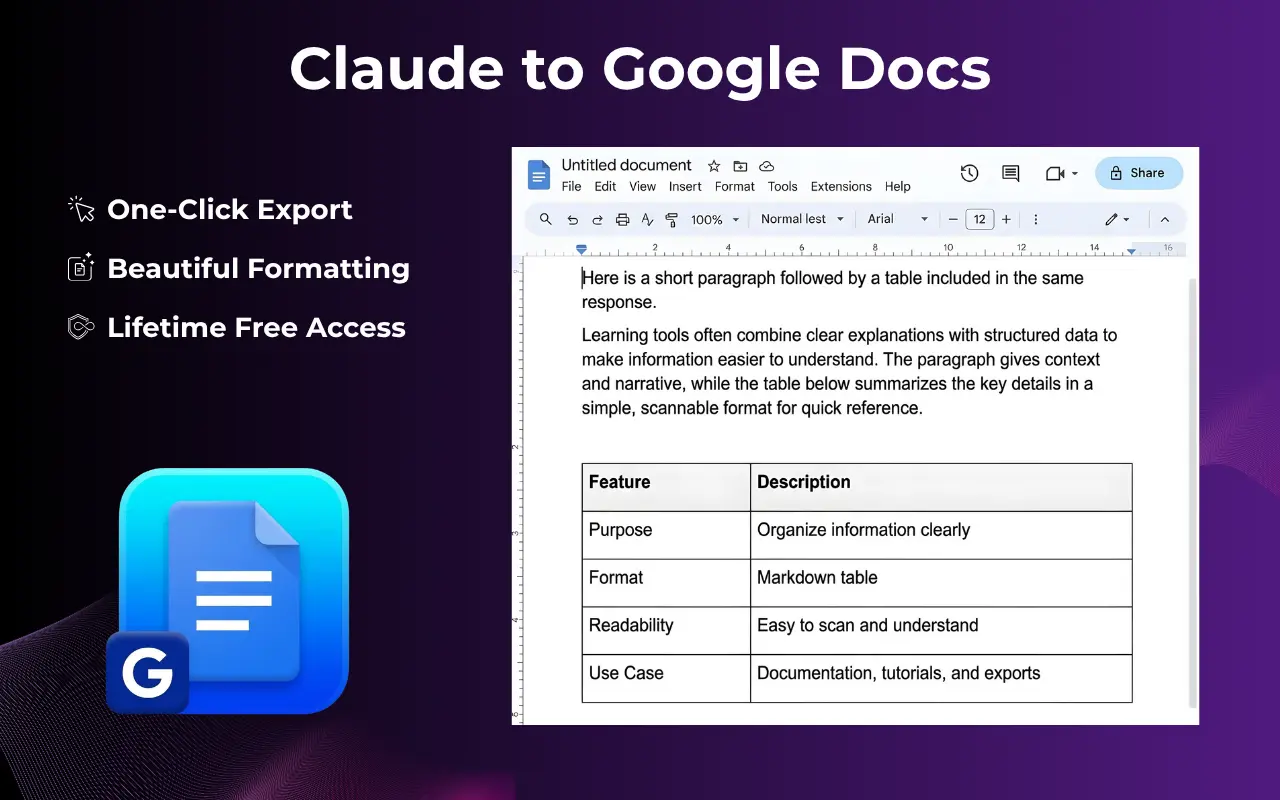Click 'Easy to scan and understand' cell
This screenshot has height=800, width=1280.
click(941, 630)
